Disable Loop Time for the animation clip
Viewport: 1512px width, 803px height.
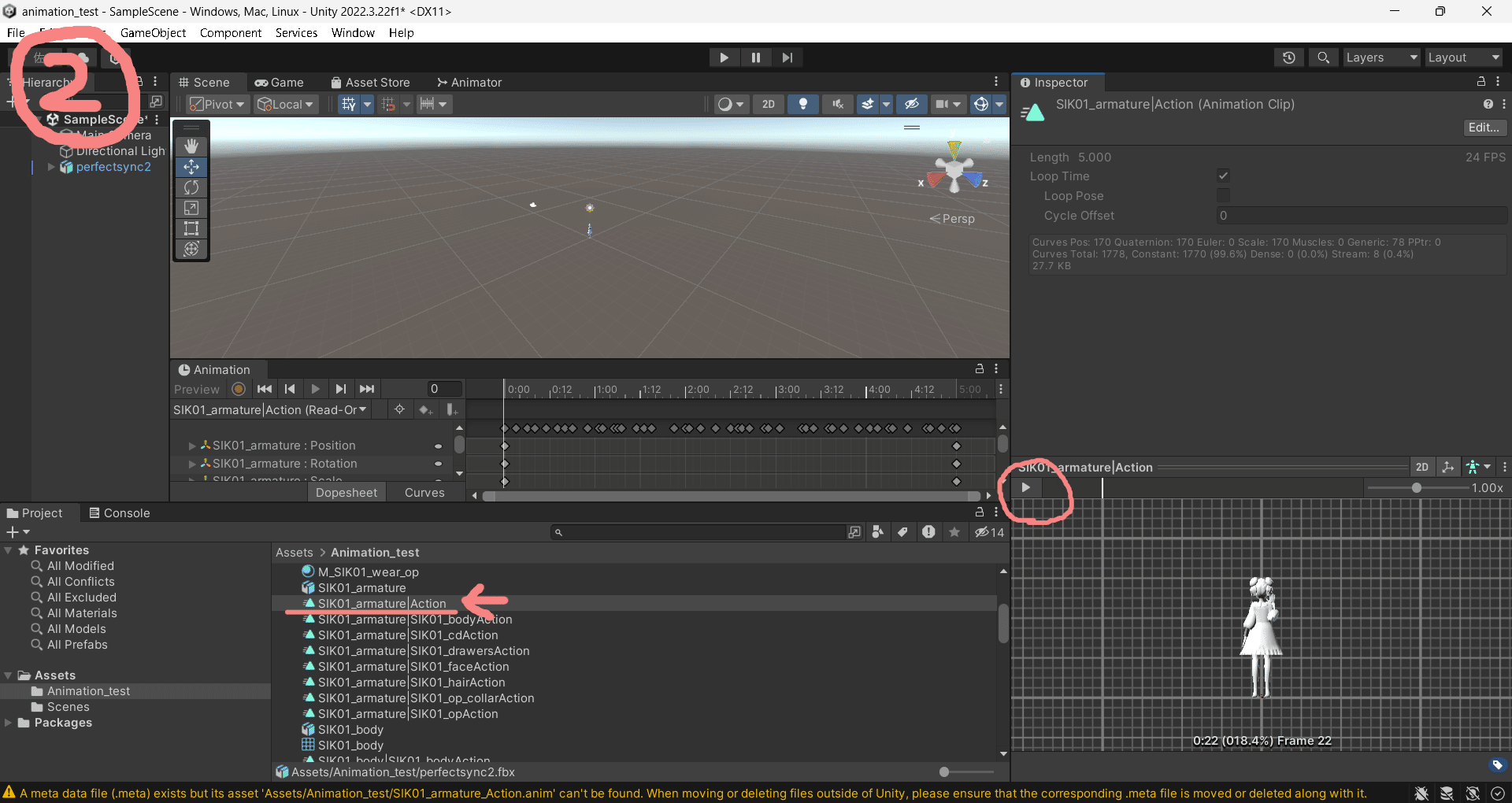1222,176
